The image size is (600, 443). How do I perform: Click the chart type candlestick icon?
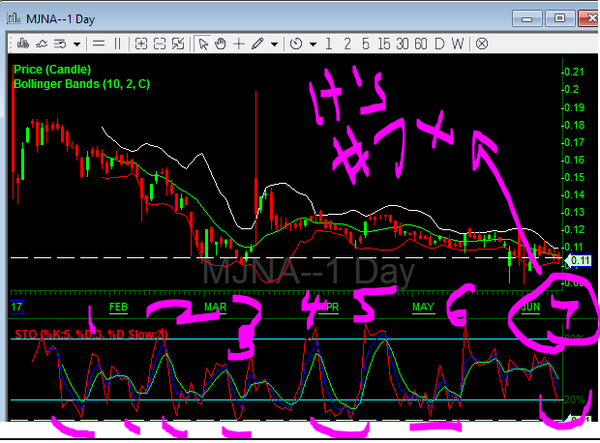[20, 44]
